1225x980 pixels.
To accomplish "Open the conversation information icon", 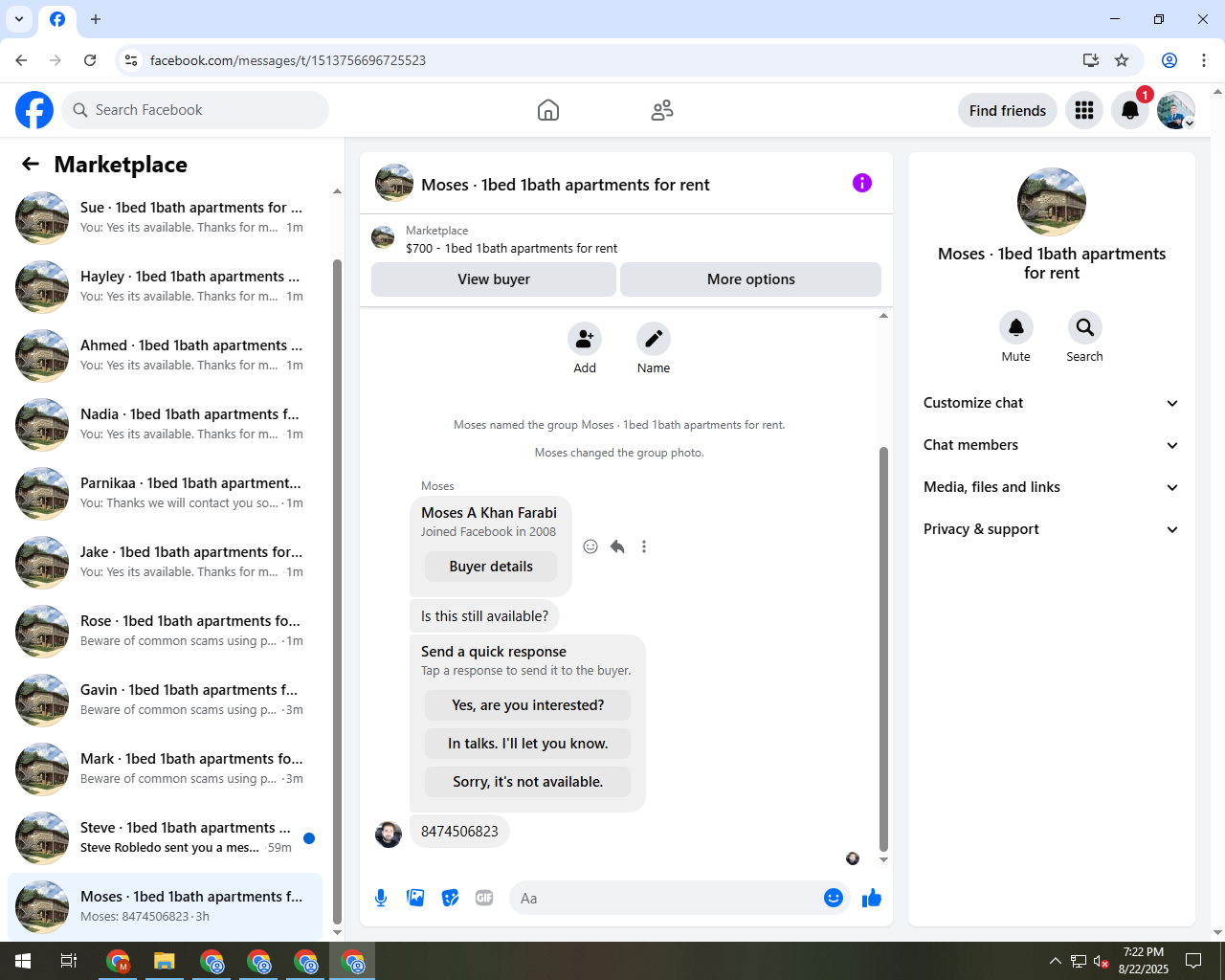I will tap(862, 183).
